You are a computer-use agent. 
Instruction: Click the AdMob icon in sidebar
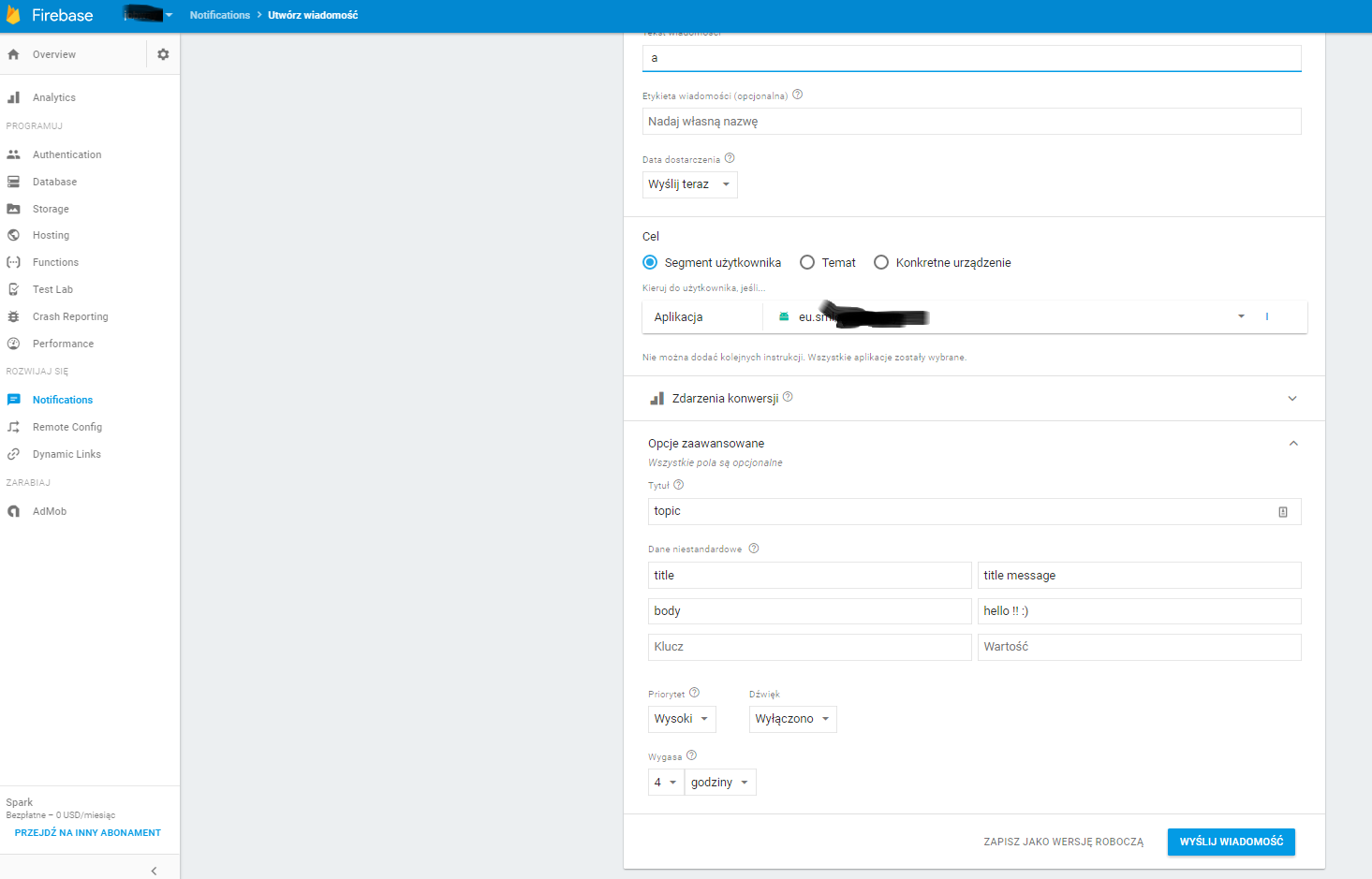coord(13,511)
